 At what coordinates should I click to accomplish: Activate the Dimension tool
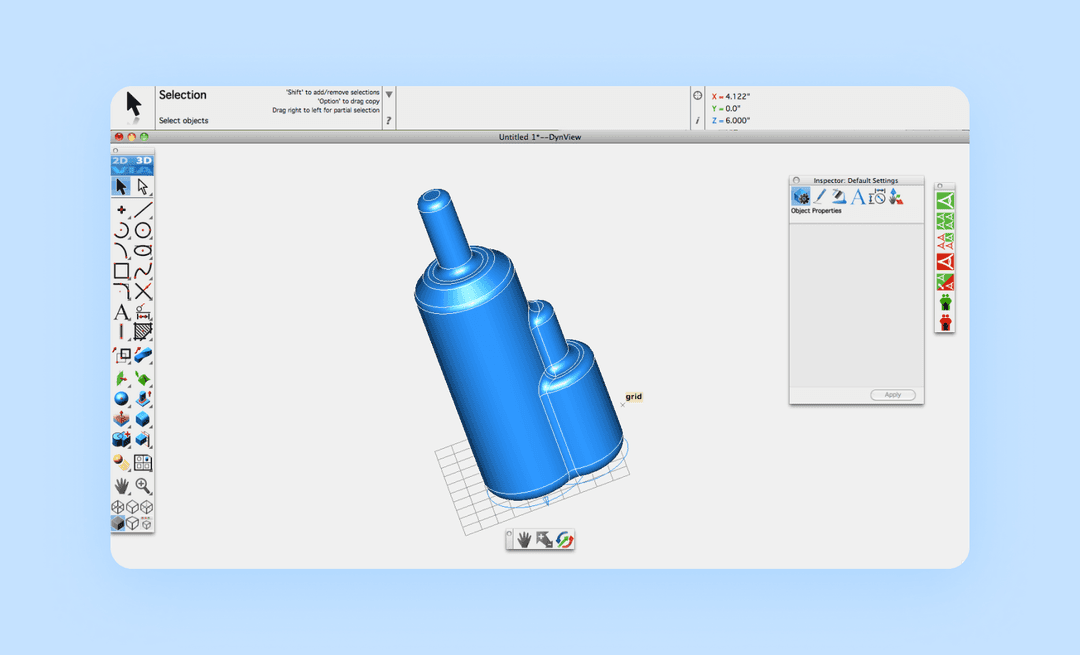(143, 312)
